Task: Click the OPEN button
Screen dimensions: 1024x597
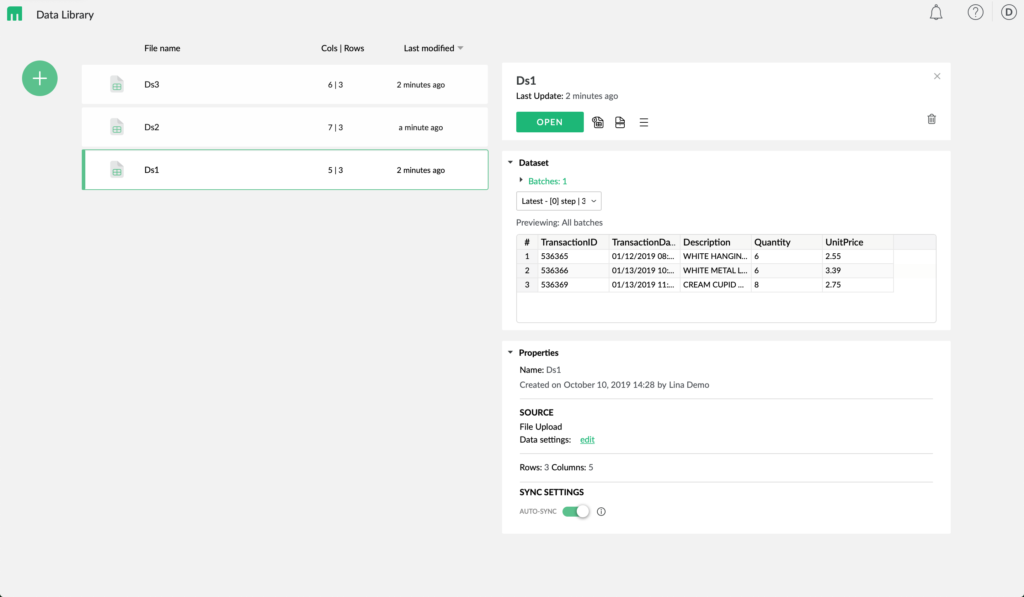Action: coord(549,121)
